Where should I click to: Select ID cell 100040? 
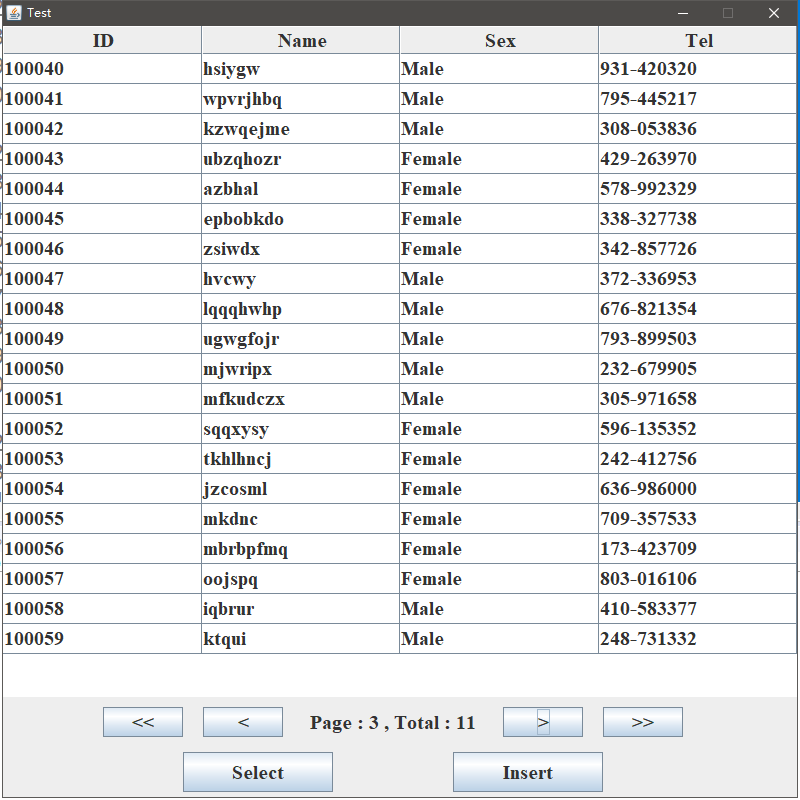pyautogui.click(x=102, y=69)
